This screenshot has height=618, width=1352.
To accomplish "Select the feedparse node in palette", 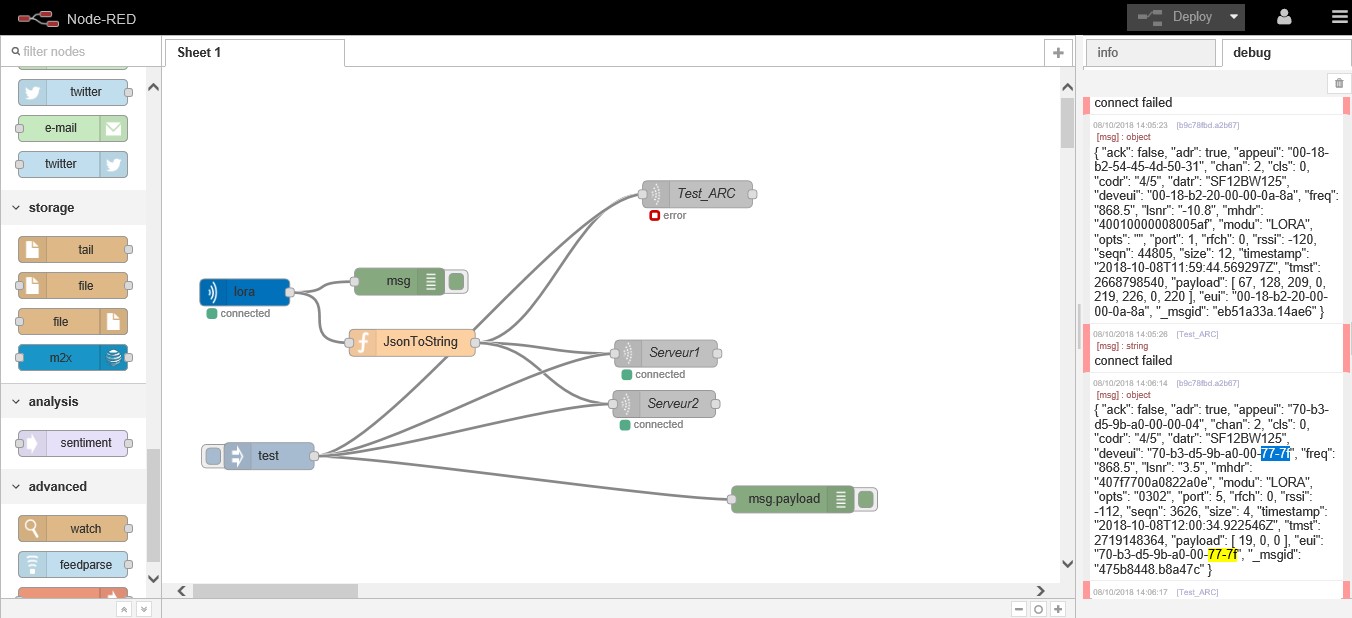I will 73,564.
